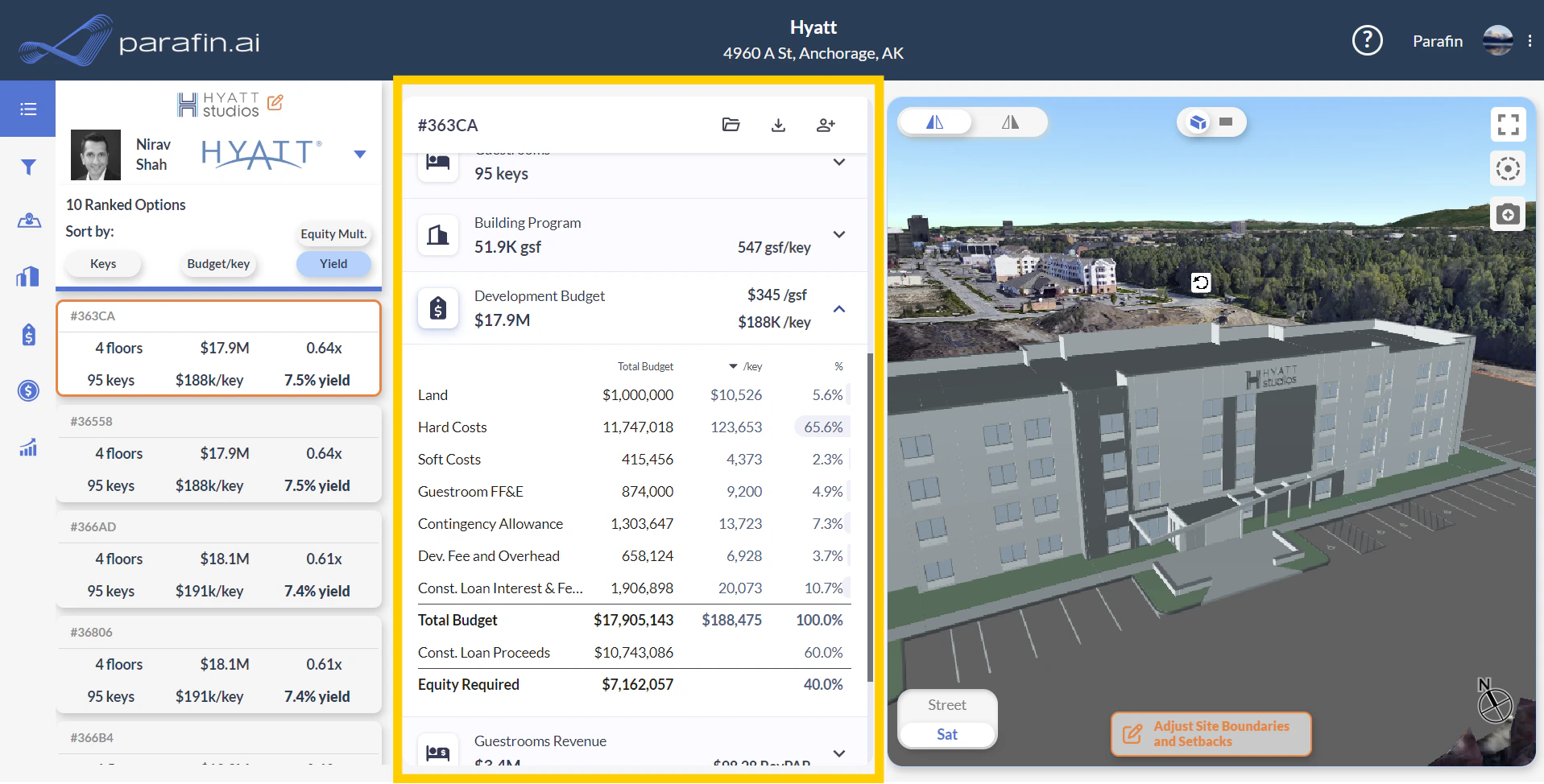1544x784 pixels.
Task: Select the growth chart icon in the sidebar
Action: [x=28, y=448]
